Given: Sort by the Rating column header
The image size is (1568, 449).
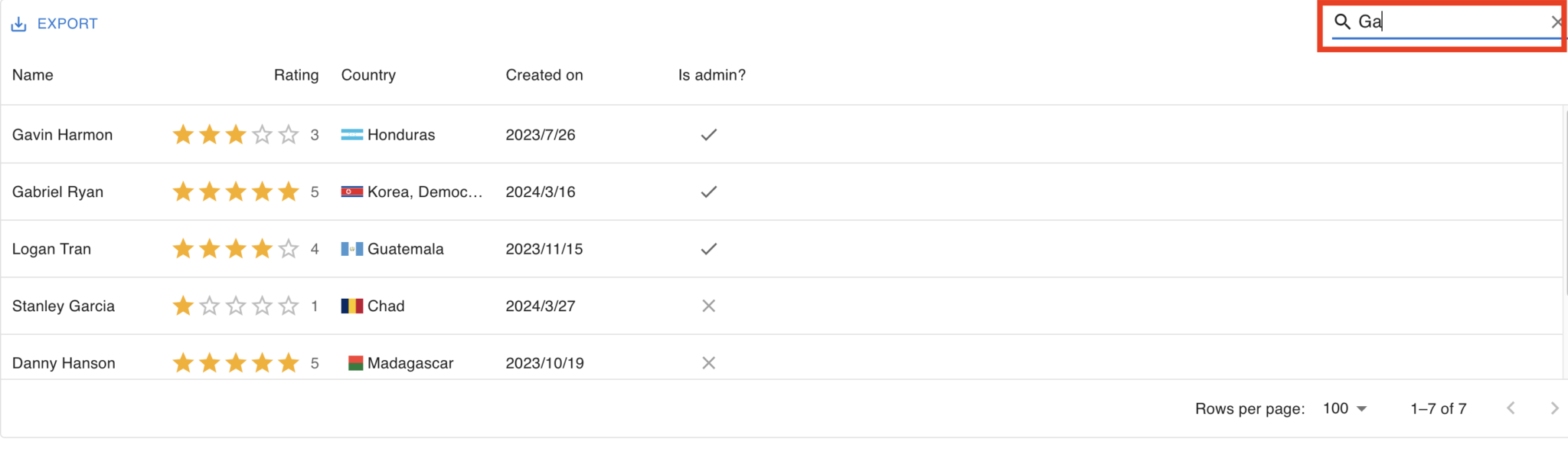Looking at the screenshot, I should point(296,75).
